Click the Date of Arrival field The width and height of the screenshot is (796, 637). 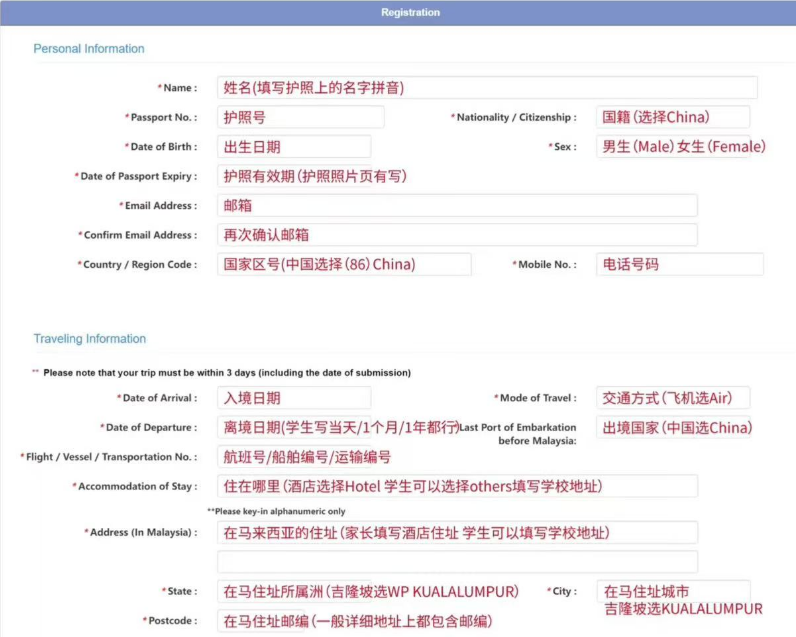click(x=294, y=398)
